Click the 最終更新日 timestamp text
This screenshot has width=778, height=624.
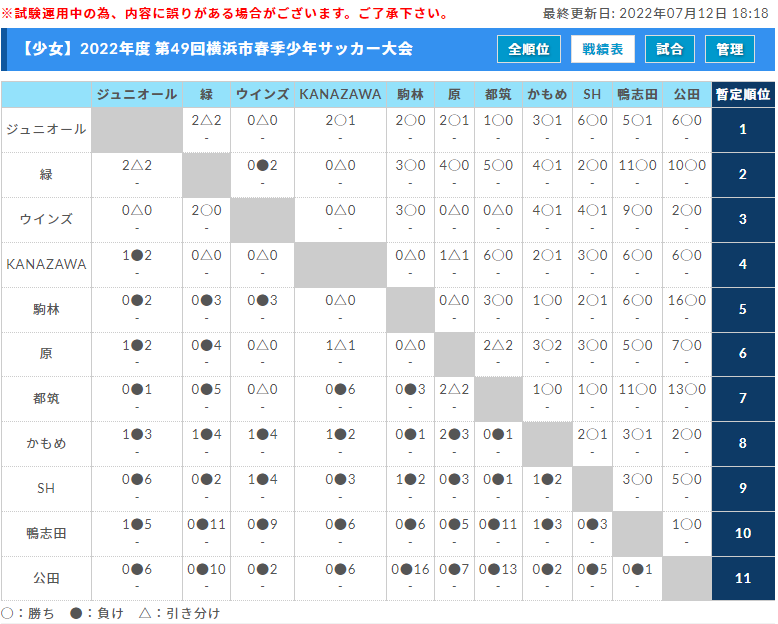(x=655, y=13)
